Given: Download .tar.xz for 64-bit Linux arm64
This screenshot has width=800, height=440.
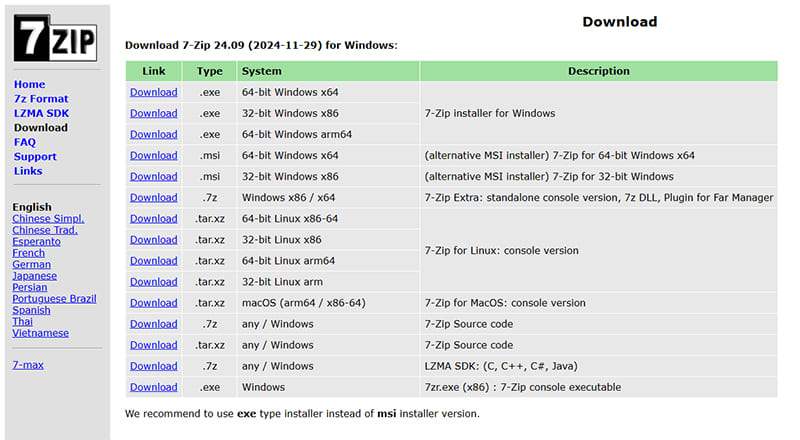Looking at the screenshot, I should (x=154, y=261).
